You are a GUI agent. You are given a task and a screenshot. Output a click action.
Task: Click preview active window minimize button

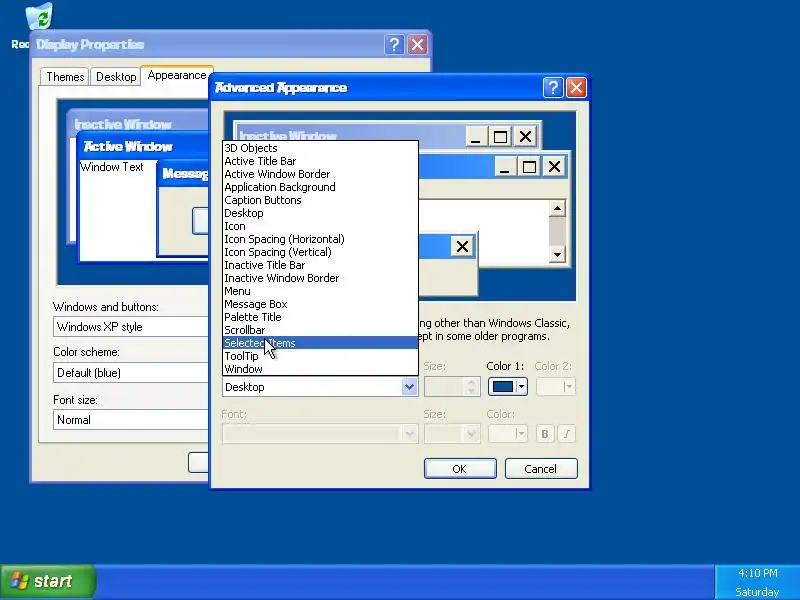point(505,167)
